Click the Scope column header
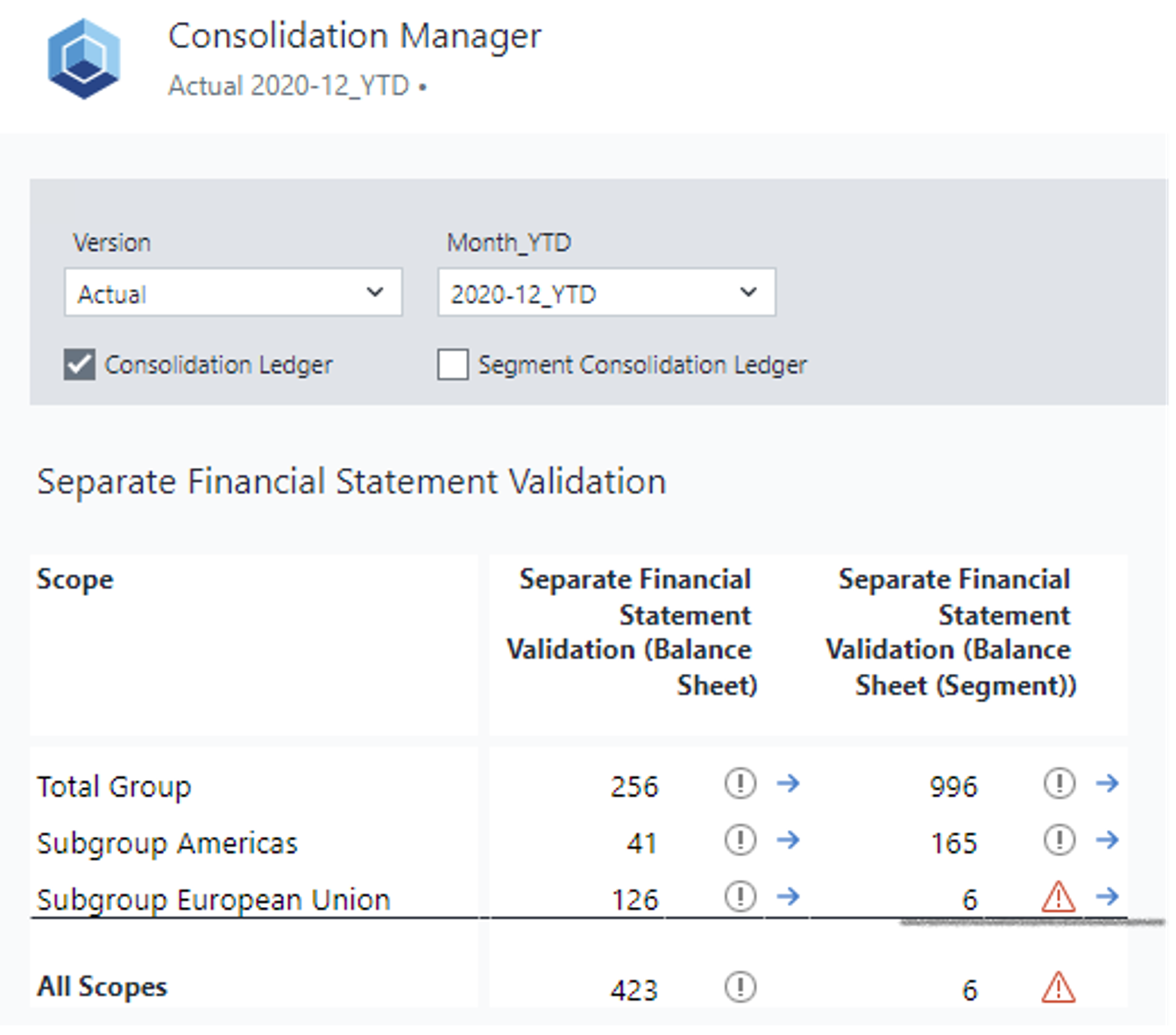 tap(74, 579)
